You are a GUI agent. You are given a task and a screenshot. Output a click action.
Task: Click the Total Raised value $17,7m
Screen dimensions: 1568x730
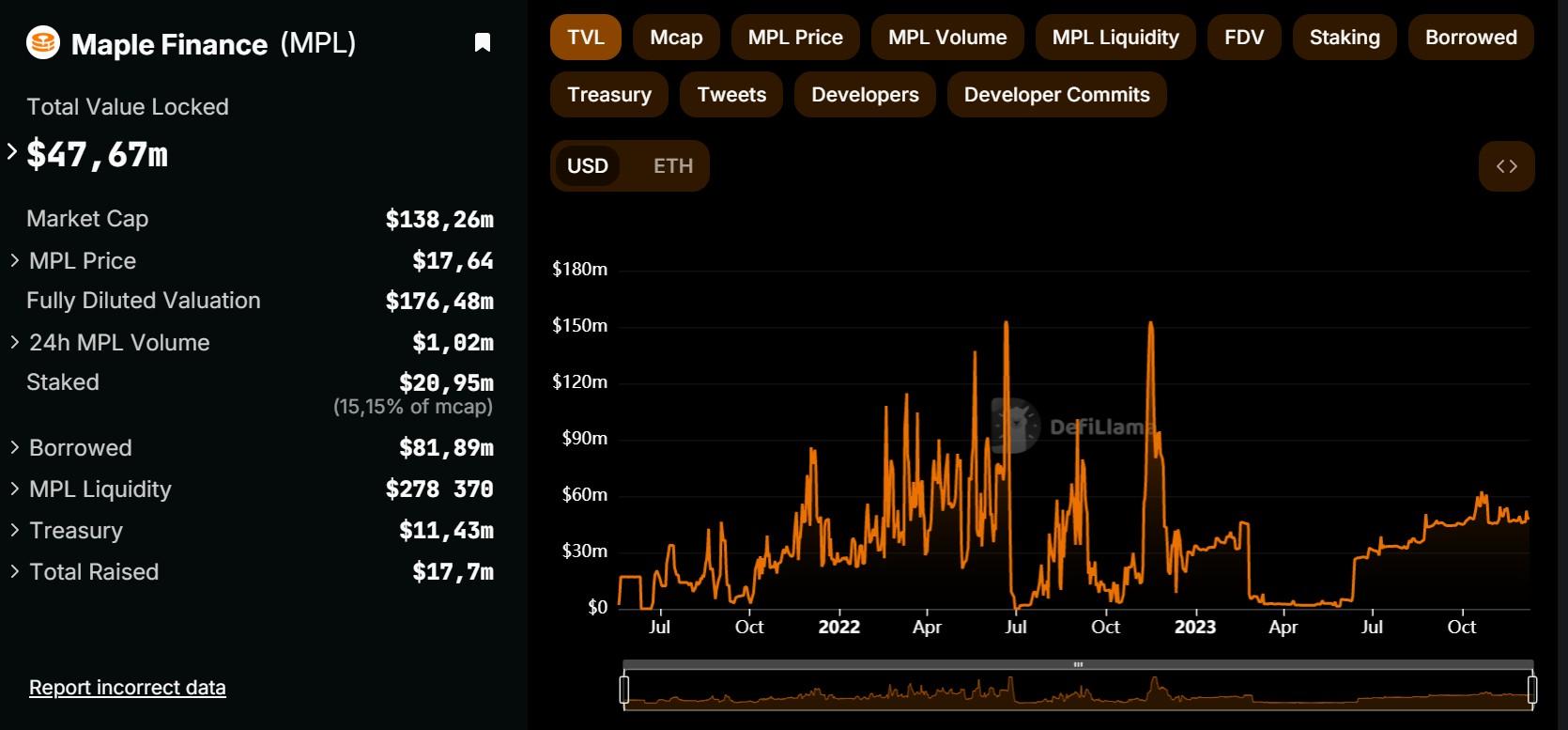coord(453,571)
